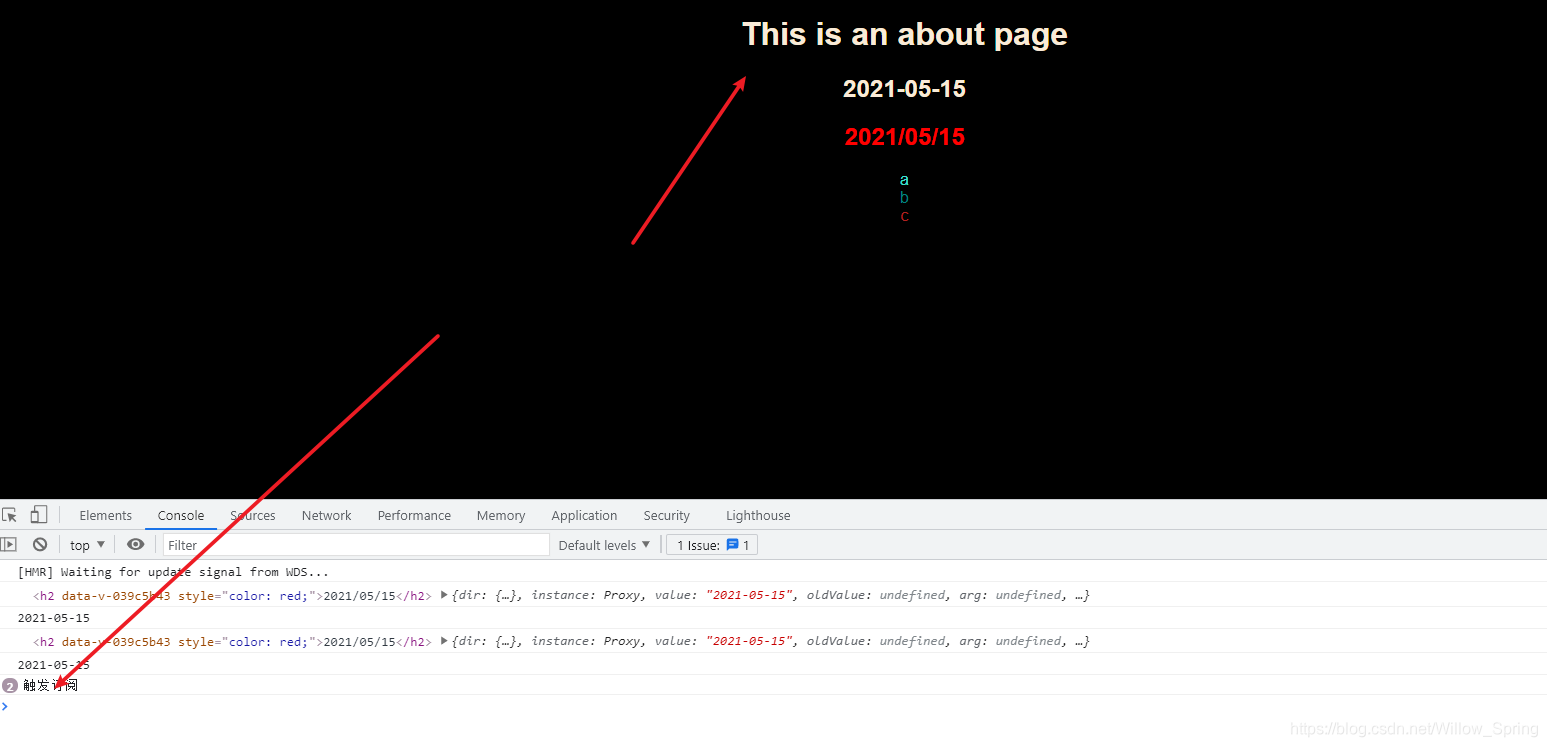Focus the console Filter field
1547x747 pixels.
coord(356,545)
